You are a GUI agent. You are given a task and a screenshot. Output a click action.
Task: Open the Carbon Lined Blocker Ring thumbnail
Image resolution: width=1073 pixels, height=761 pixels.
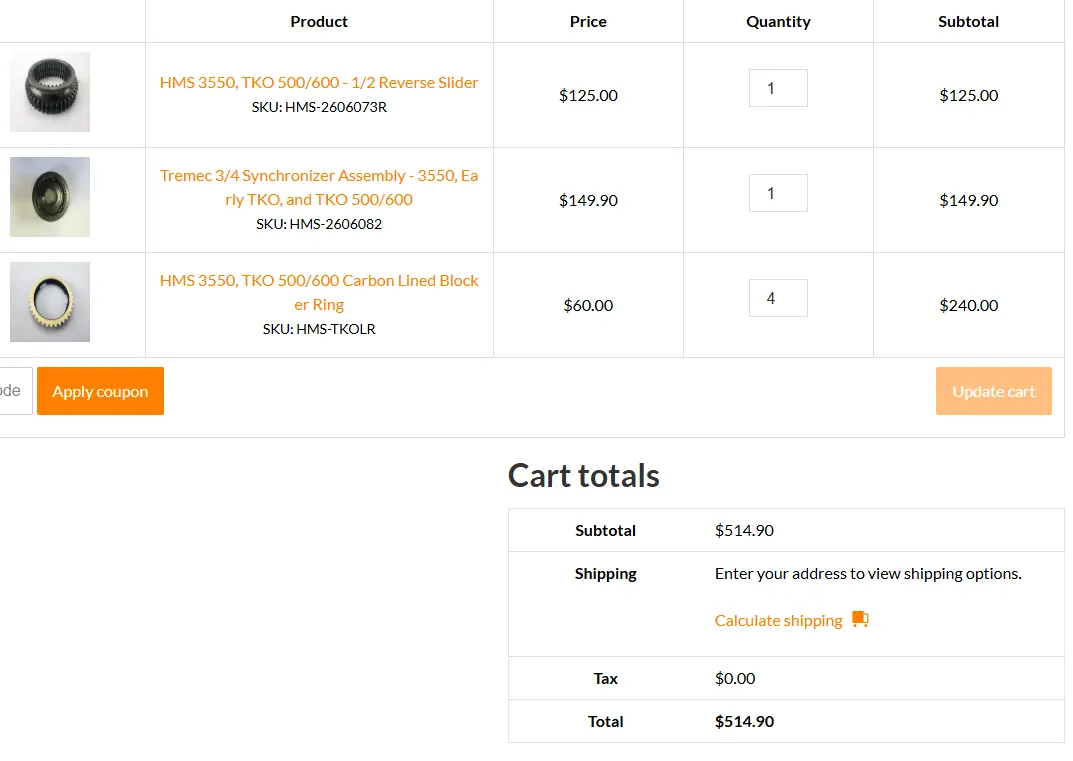[50, 302]
